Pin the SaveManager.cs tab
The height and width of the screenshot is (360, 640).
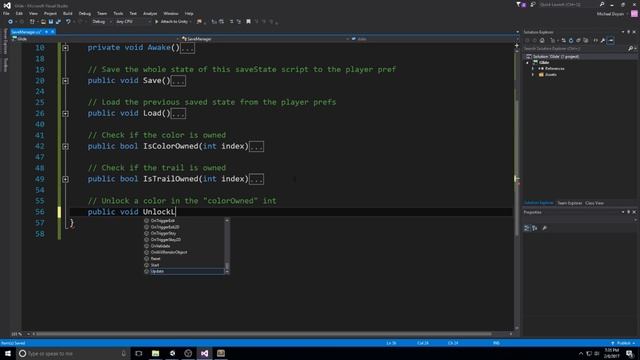point(47,32)
